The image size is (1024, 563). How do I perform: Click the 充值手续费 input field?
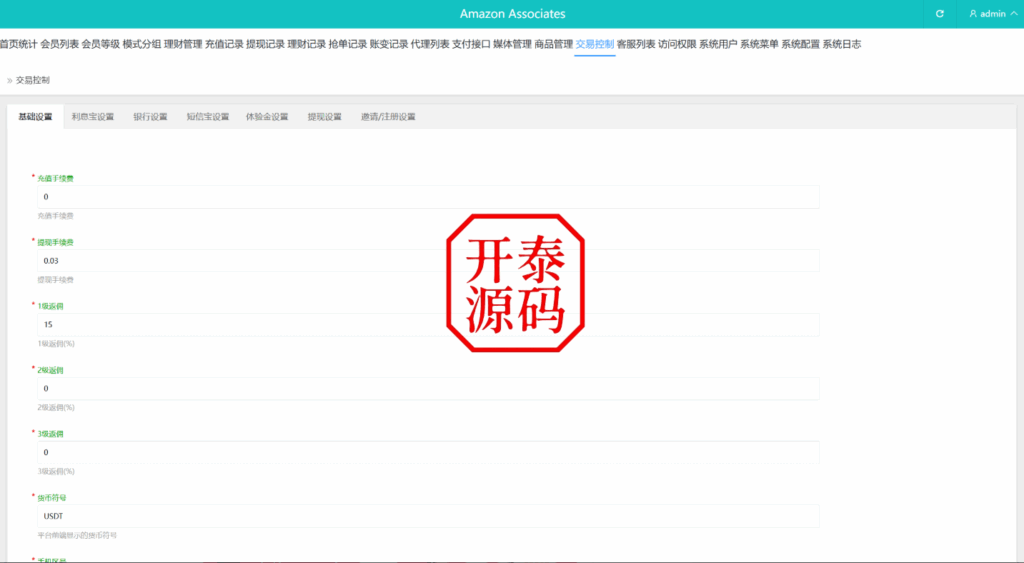(428, 197)
